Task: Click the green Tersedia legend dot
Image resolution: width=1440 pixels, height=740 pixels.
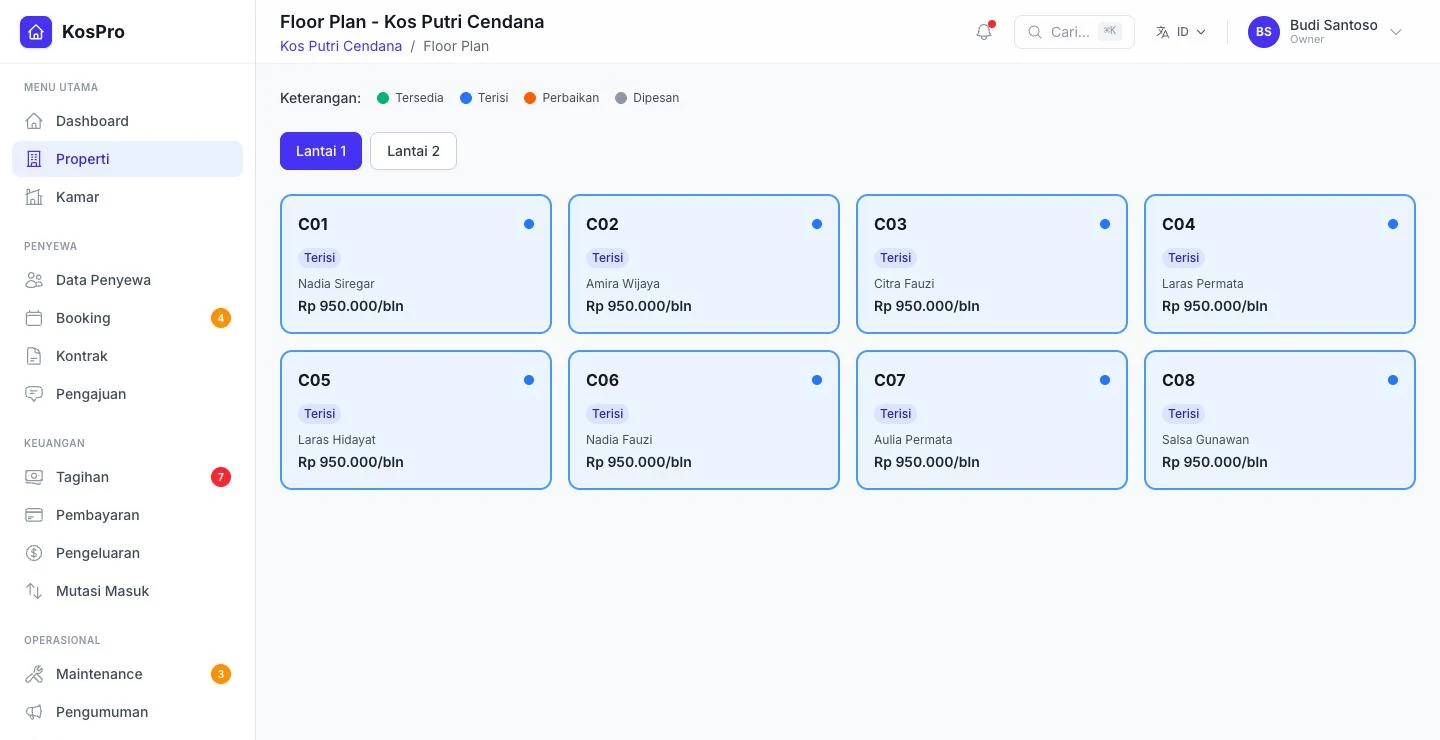Action: [x=383, y=98]
